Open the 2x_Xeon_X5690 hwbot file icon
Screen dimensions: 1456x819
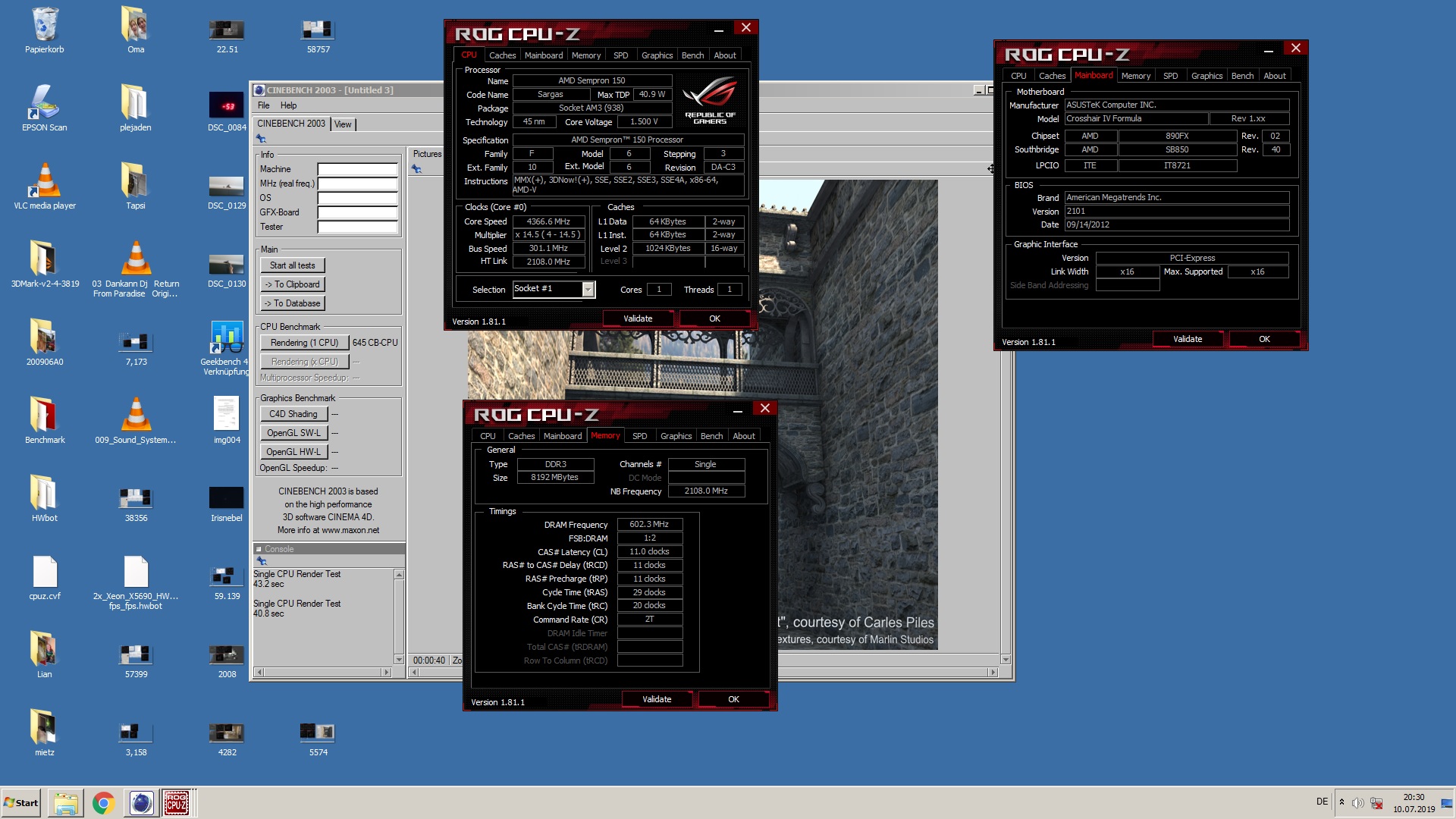point(136,582)
